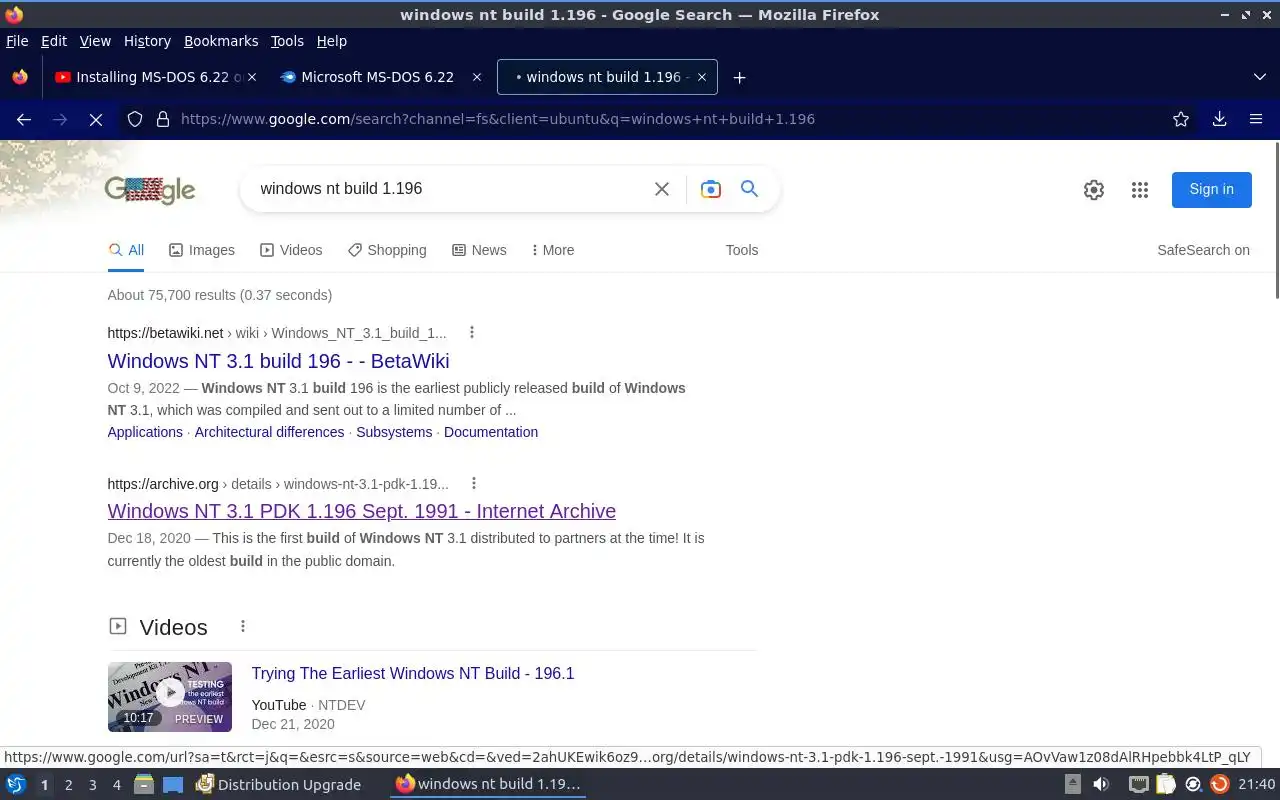Viewport: 1280px width, 800px height.
Task: Open the History menu
Action: pos(147,41)
